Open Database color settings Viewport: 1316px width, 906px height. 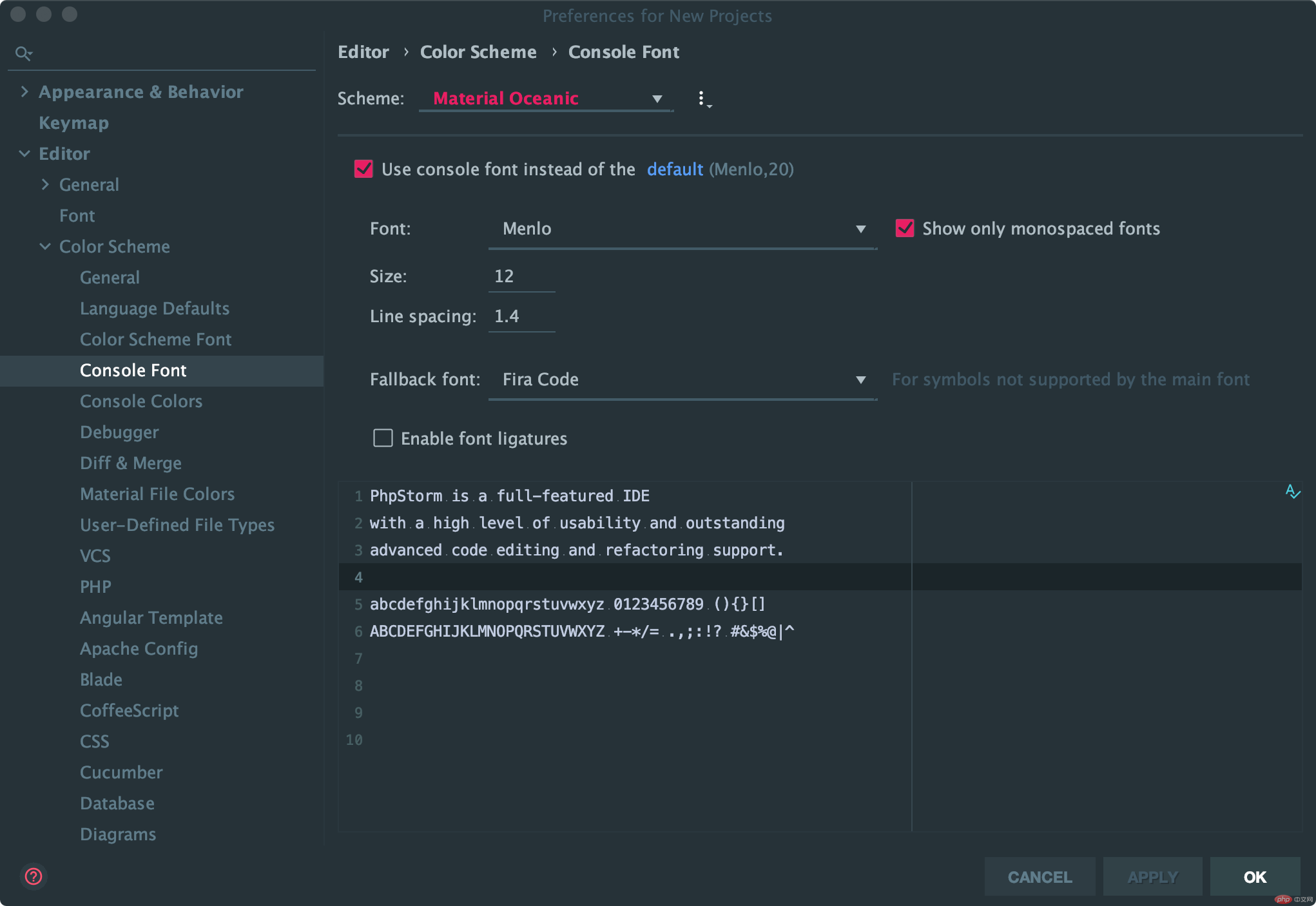[x=117, y=803]
